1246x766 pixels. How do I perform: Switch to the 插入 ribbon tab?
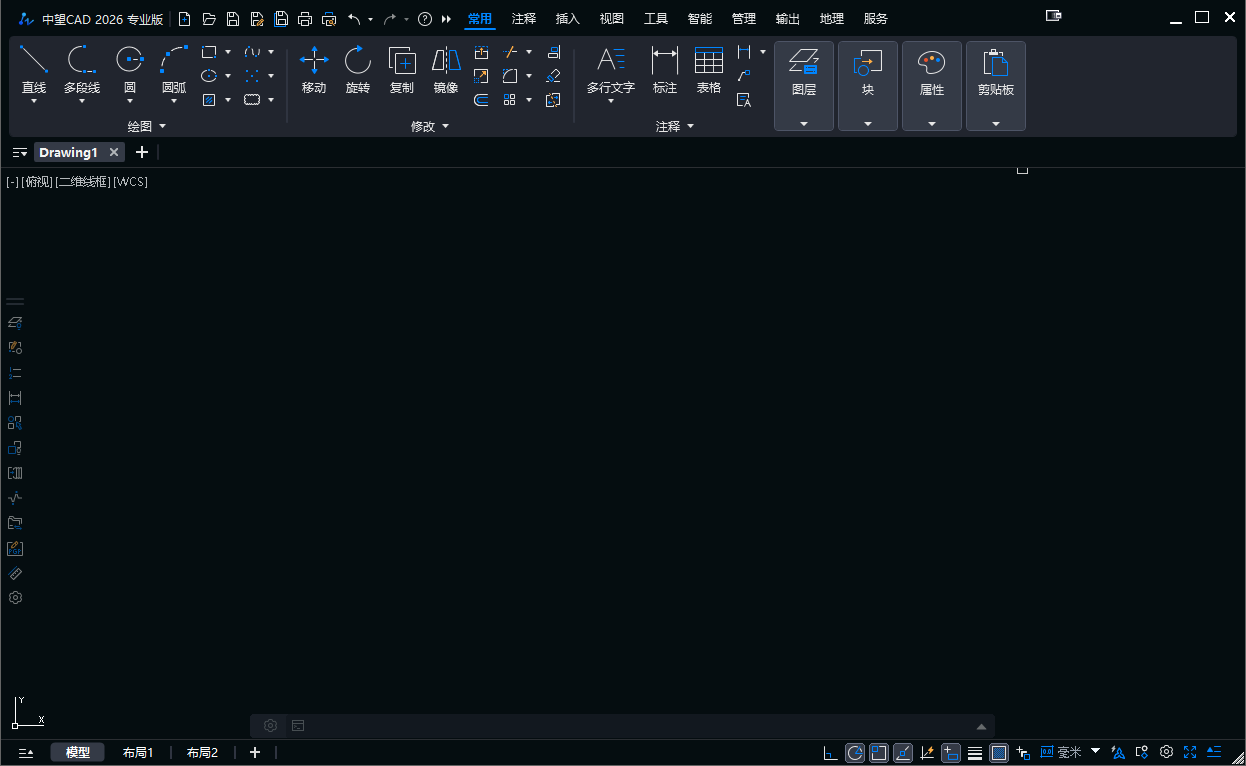(x=568, y=19)
